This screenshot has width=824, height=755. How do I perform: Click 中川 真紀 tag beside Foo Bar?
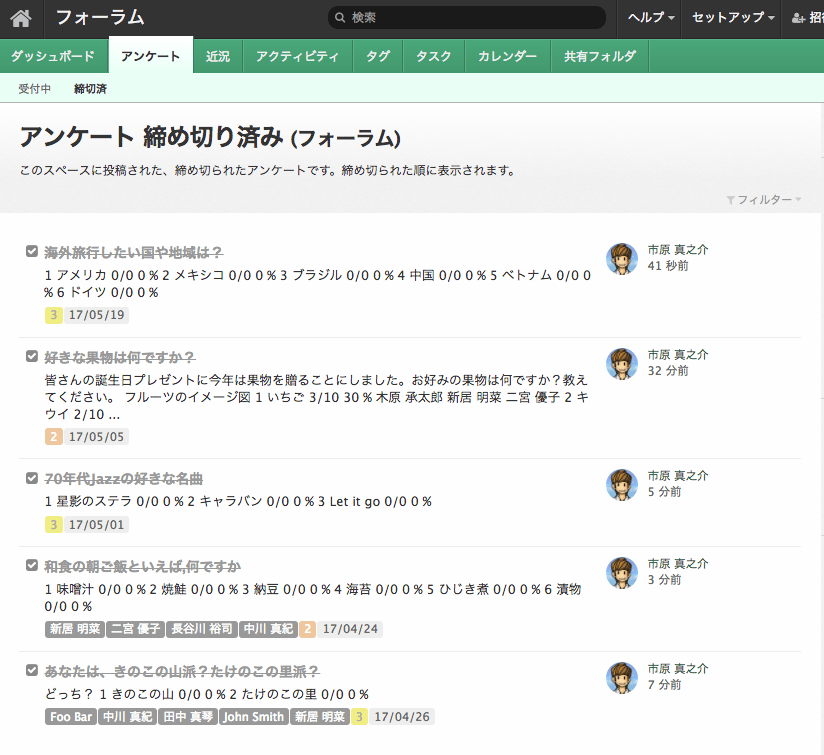pos(127,717)
